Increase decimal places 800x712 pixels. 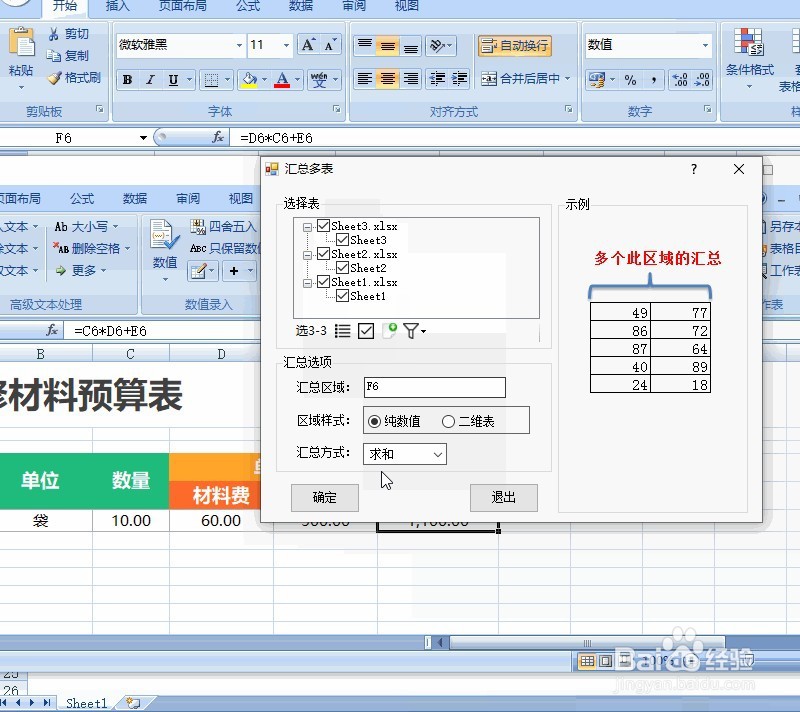pos(680,80)
